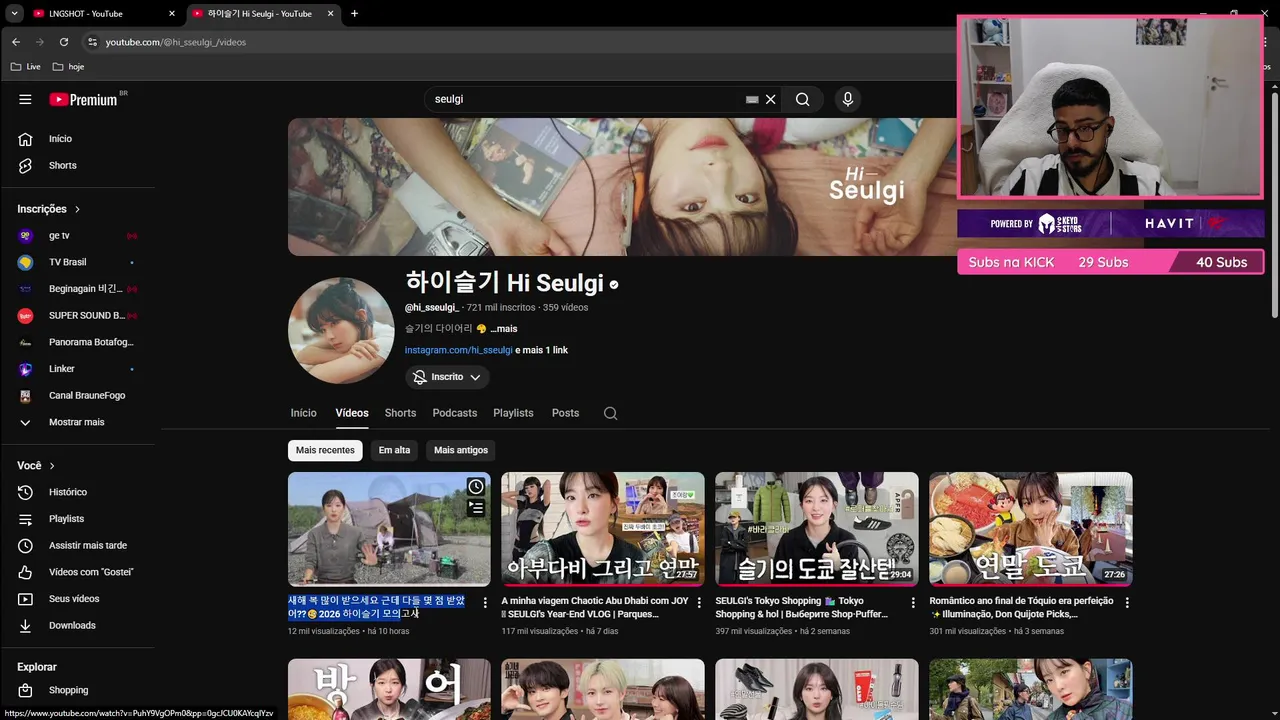Open options menu for 2026 하이슬기 video
The image size is (1280, 720).
(485, 603)
